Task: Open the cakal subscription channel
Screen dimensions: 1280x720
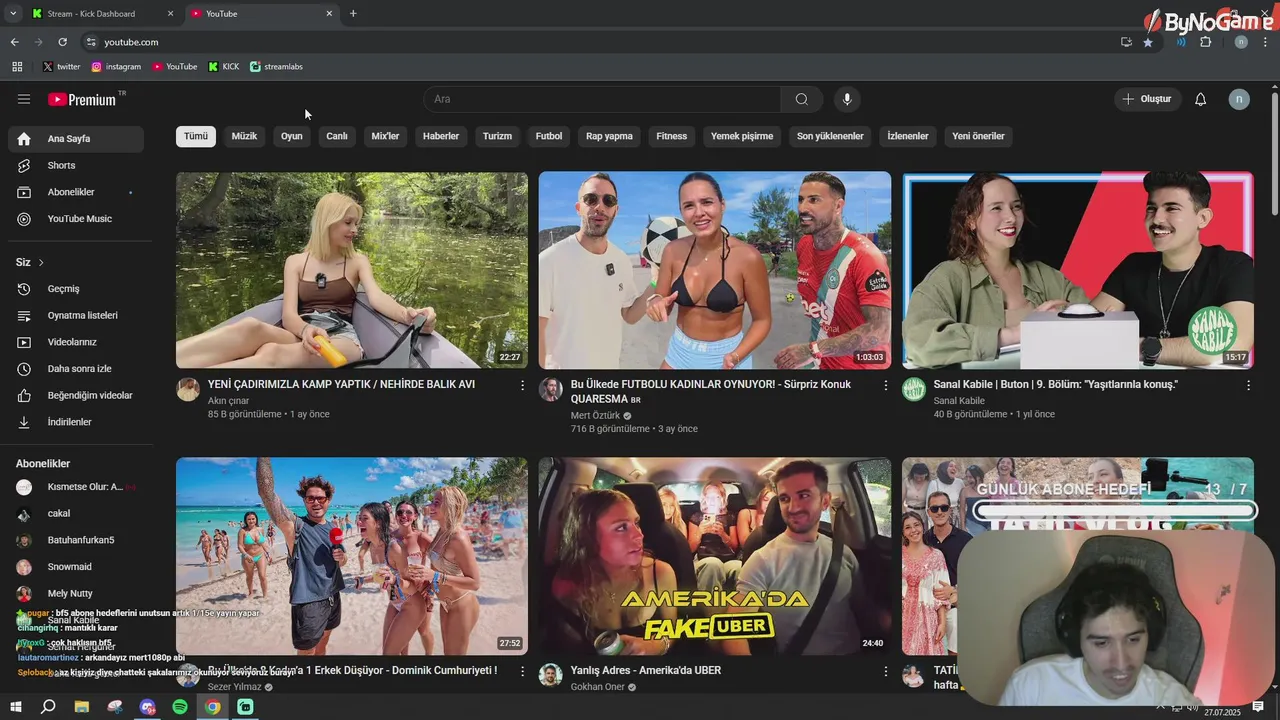Action: (76, 513)
